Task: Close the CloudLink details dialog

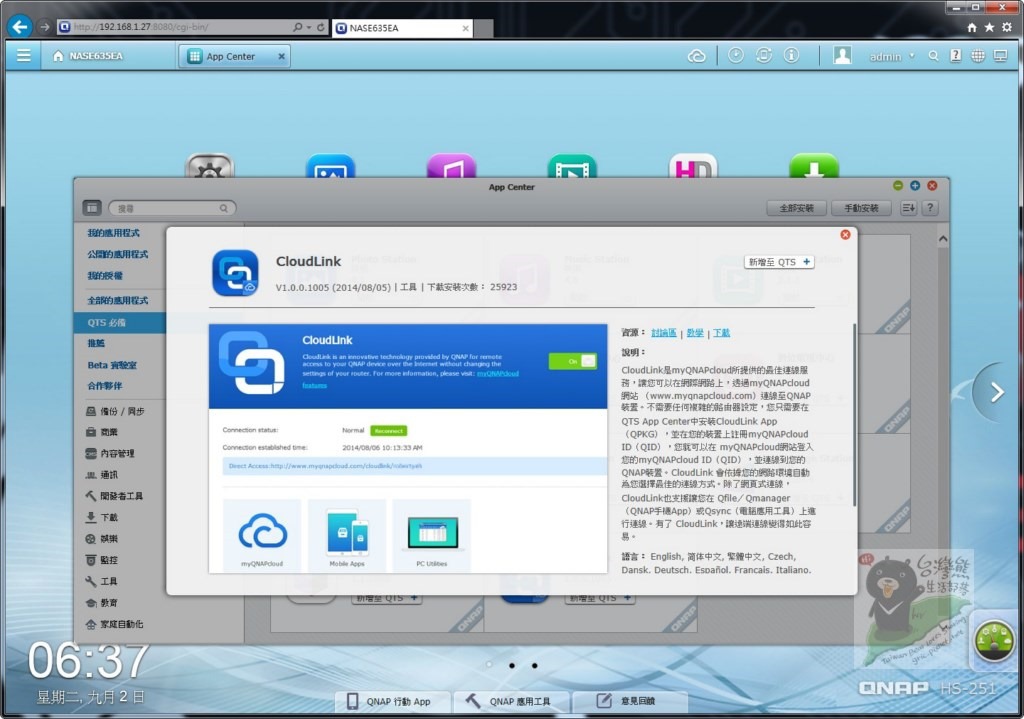Action: [845, 234]
